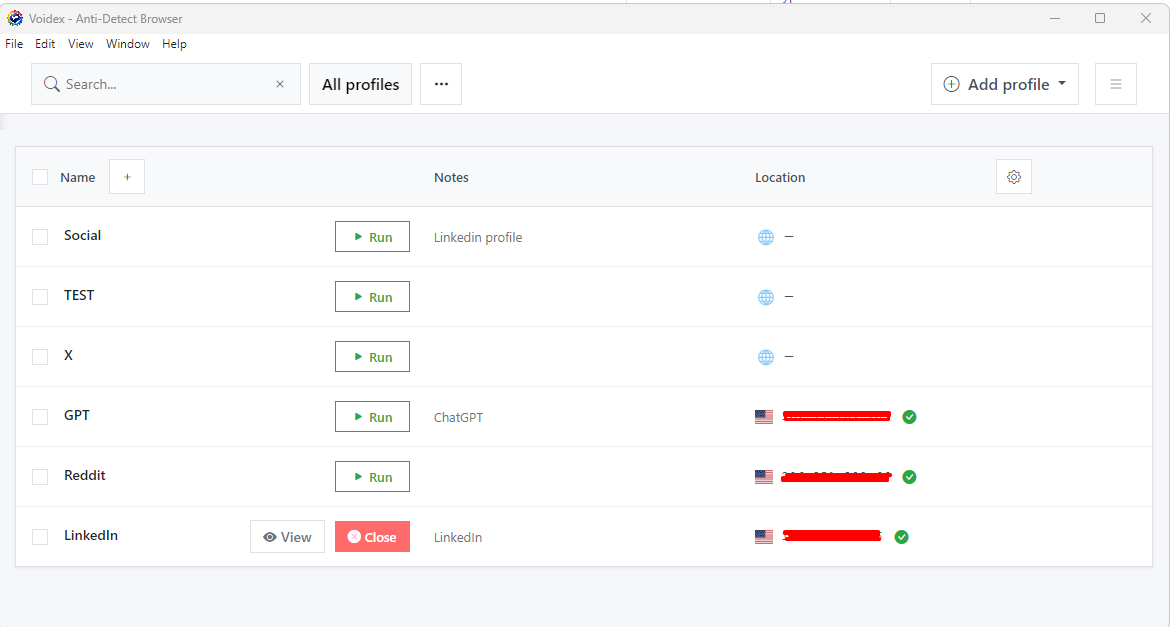The width and height of the screenshot is (1172, 627).
Task: Clear the search field with the x
Action: pyautogui.click(x=280, y=84)
